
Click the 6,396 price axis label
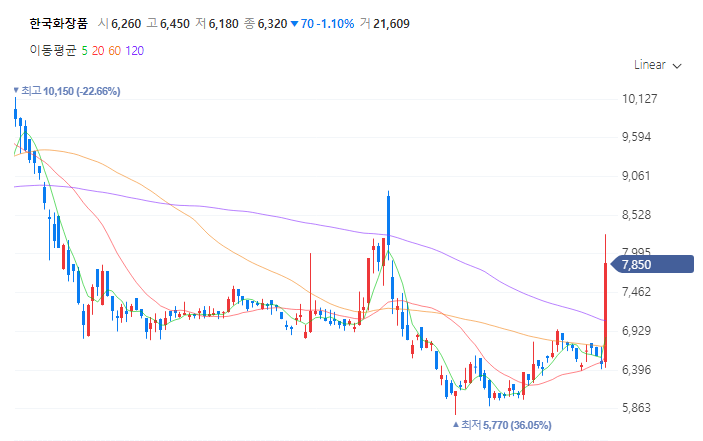[x=636, y=370]
